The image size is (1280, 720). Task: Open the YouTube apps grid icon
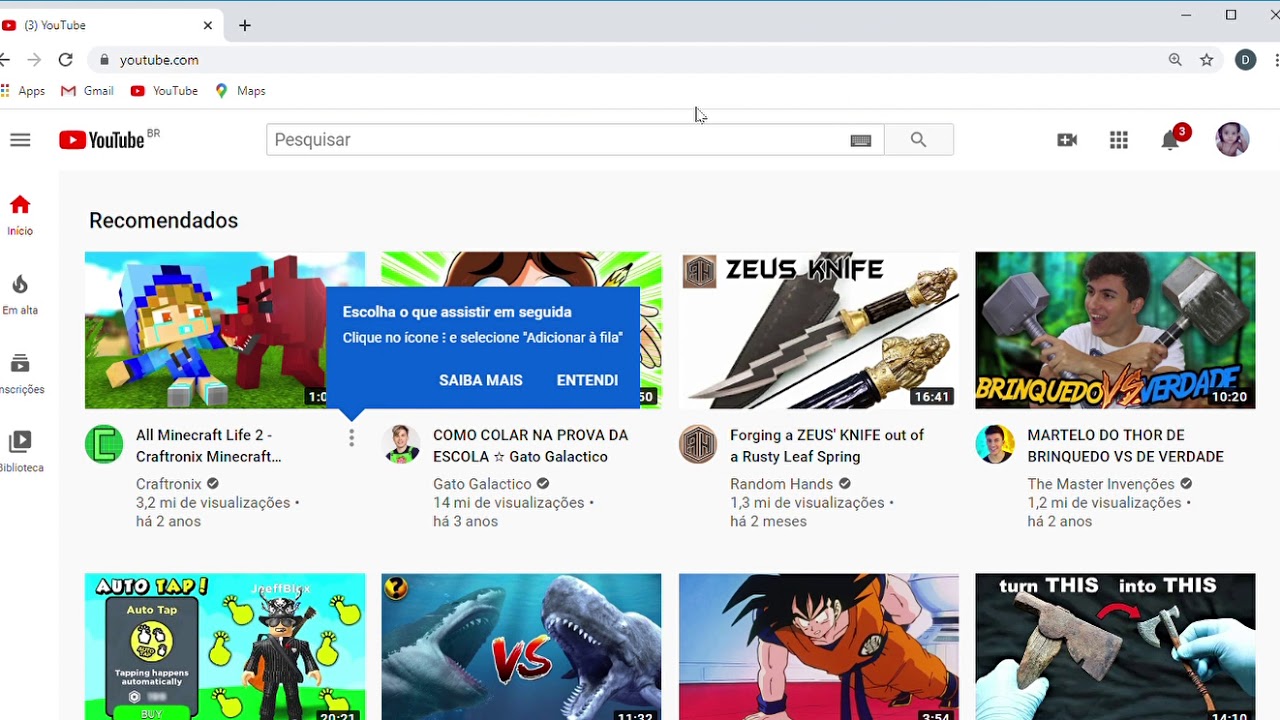pos(1119,140)
